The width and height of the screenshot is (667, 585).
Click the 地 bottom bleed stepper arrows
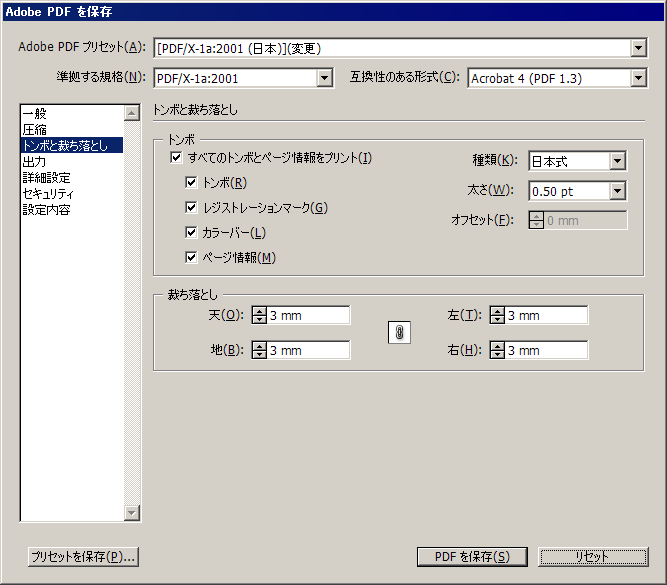coord(259,350)
